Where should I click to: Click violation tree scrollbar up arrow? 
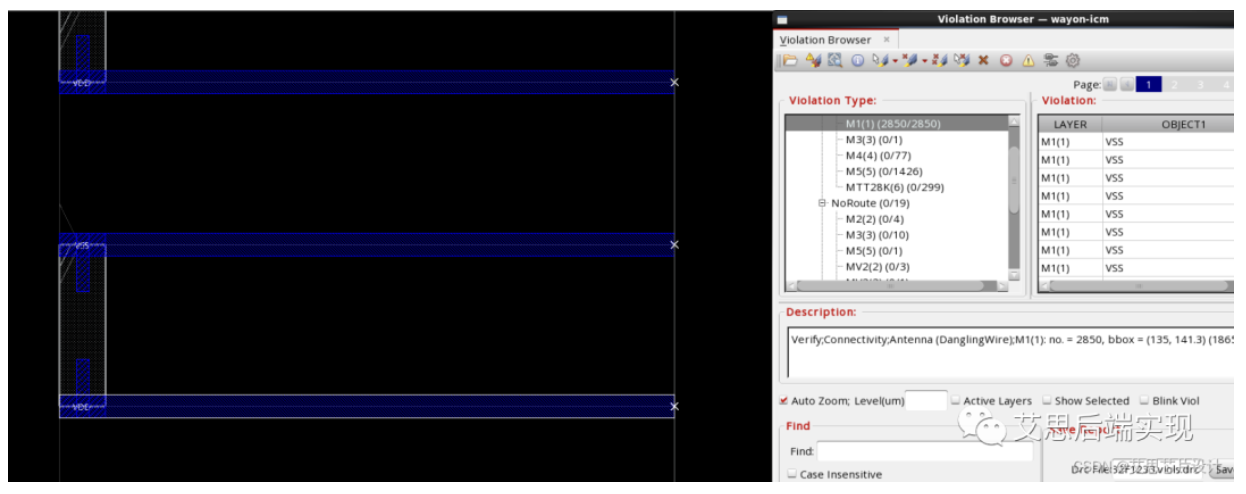1014,121
